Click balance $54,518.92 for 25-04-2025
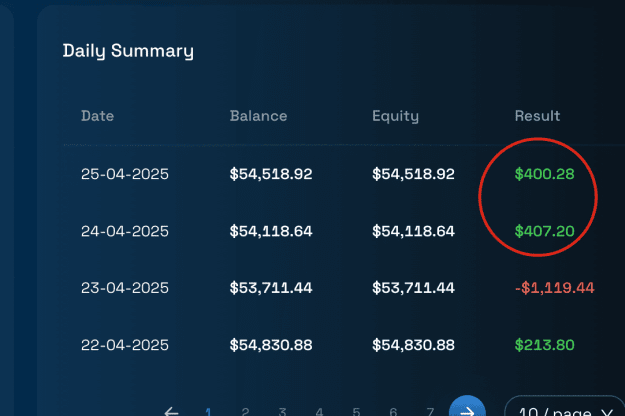This screenshot has width=625, height=416. click(271, 174)
